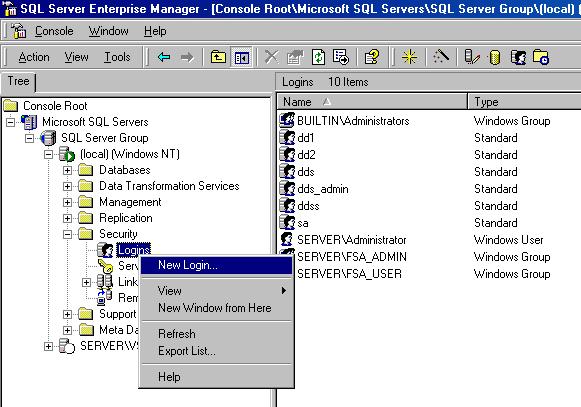Choose New Login... from context menu
Screen dimensions: 581x407
point(216,265)
